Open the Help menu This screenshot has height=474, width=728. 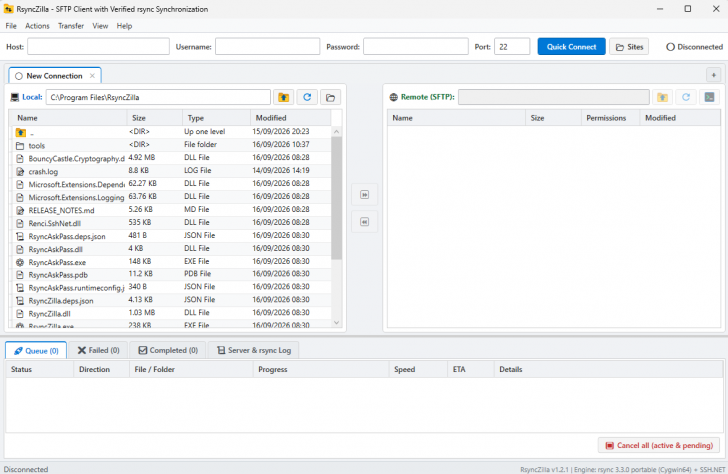pos(124,26)
